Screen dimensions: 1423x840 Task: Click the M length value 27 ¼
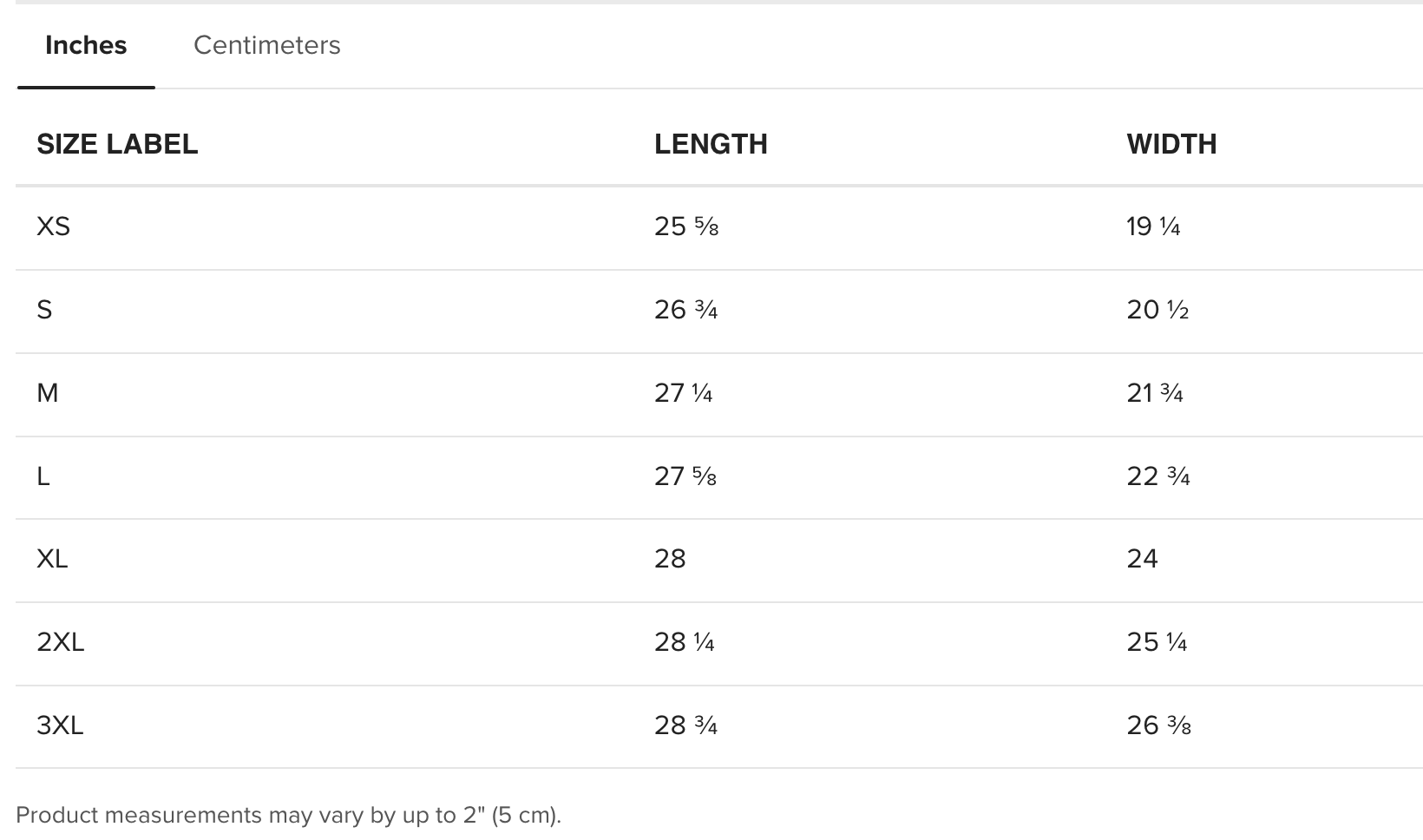coord(684,393)
